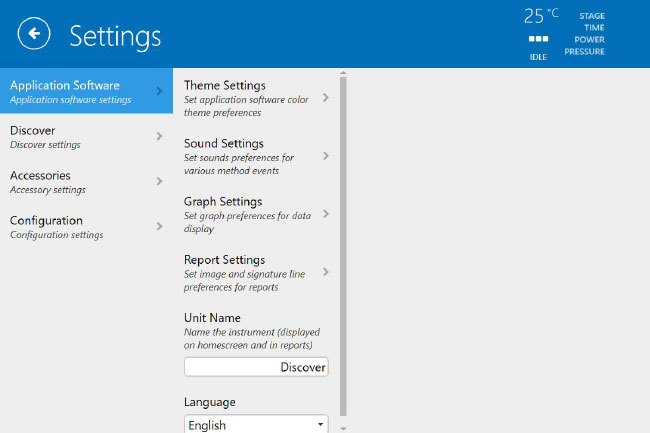Expand Discover with its chevron arrow

159,136
